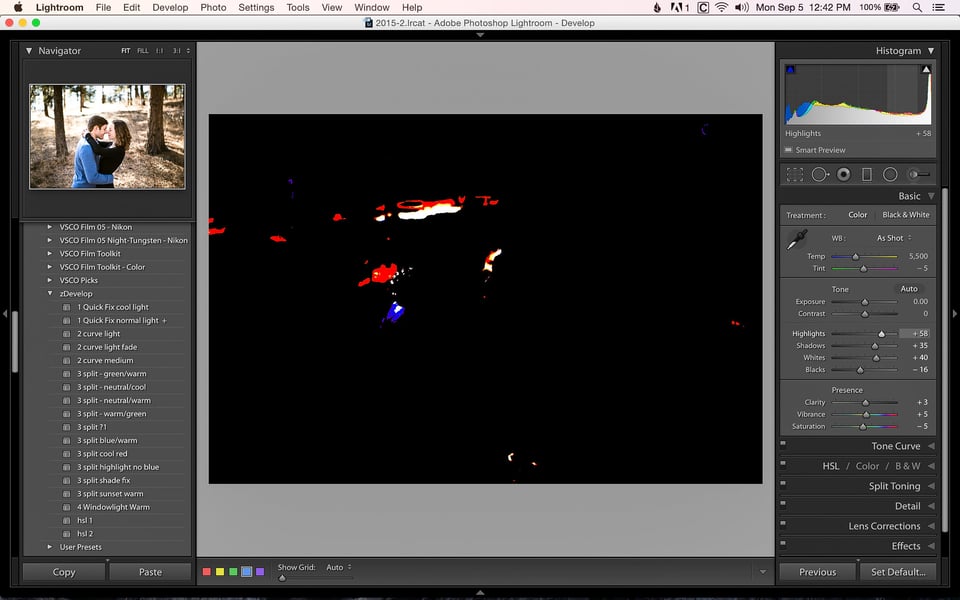Expand the Split Toning panel

(931, 486)
